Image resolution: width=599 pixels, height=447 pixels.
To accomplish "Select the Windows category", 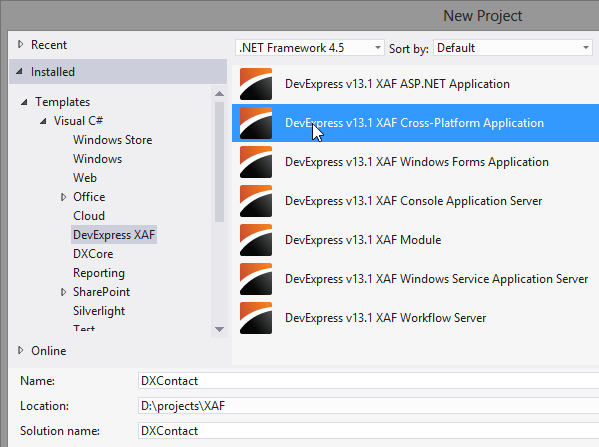I will (x=97, y=159).
